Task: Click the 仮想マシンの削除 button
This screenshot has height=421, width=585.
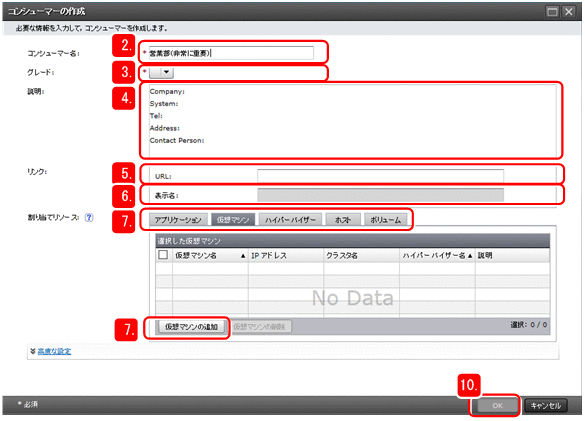Action: coord(260,327)
